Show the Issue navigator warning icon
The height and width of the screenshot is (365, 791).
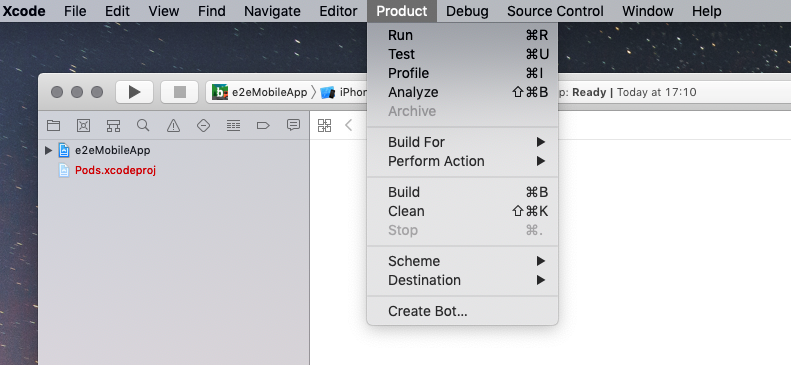pyautogui.click(x=173, y=126)
